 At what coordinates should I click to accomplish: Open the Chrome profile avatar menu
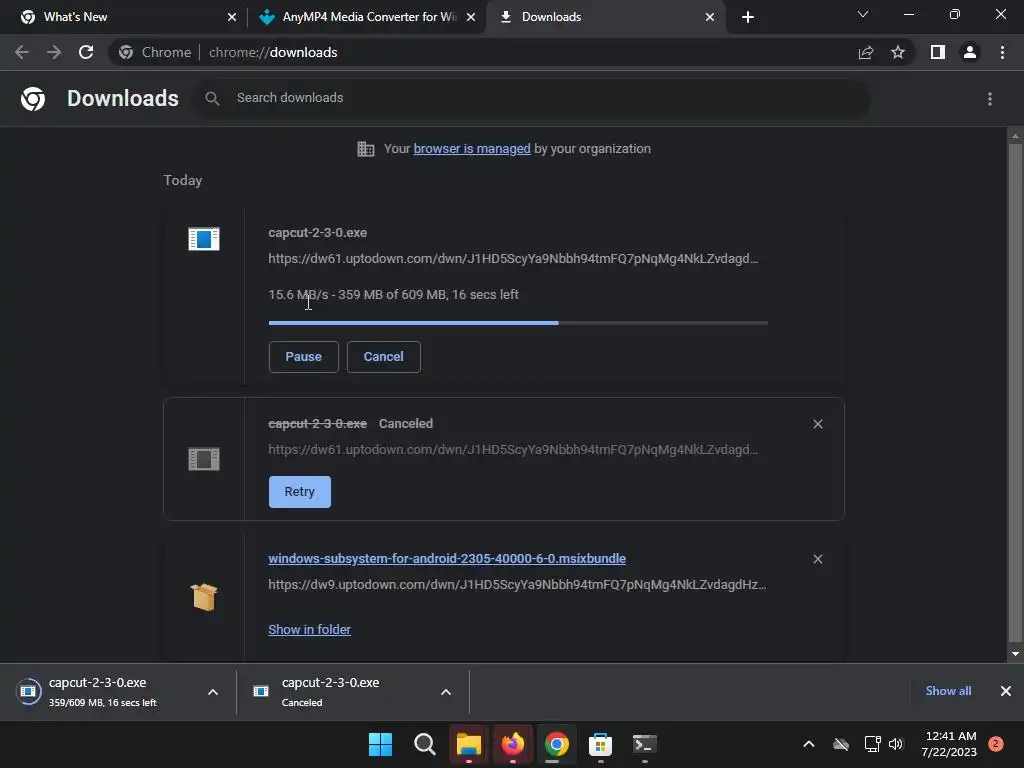[970, 52]
